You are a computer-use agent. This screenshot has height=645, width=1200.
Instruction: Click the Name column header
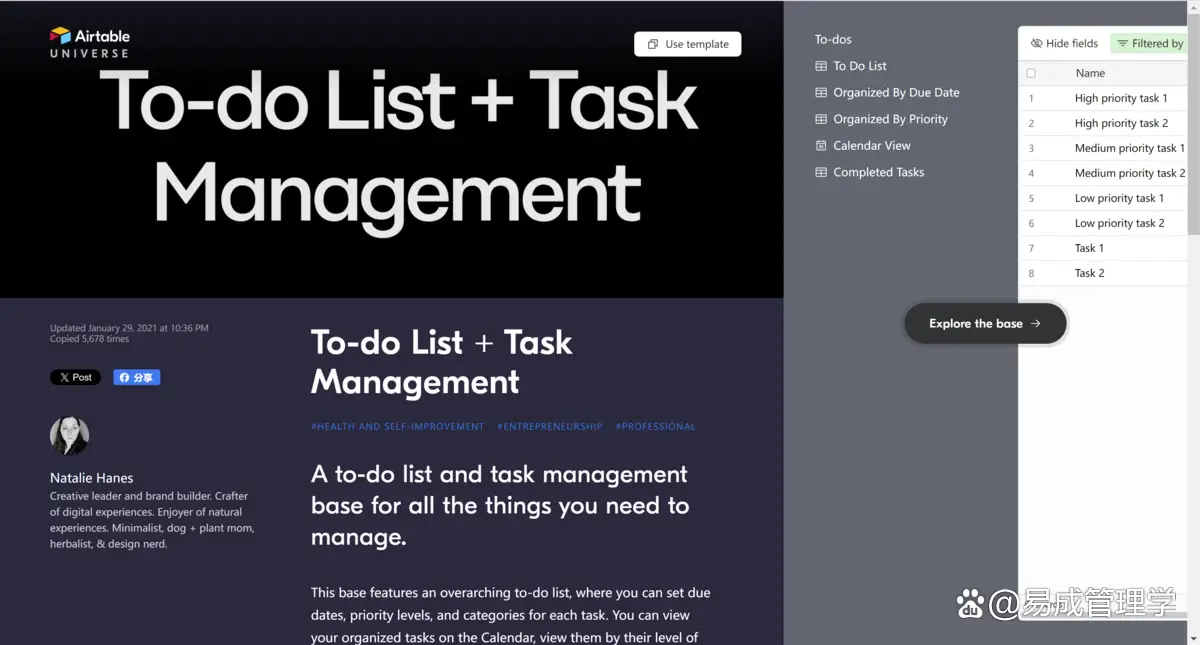pyautogui.click(x=1090, y=73)
